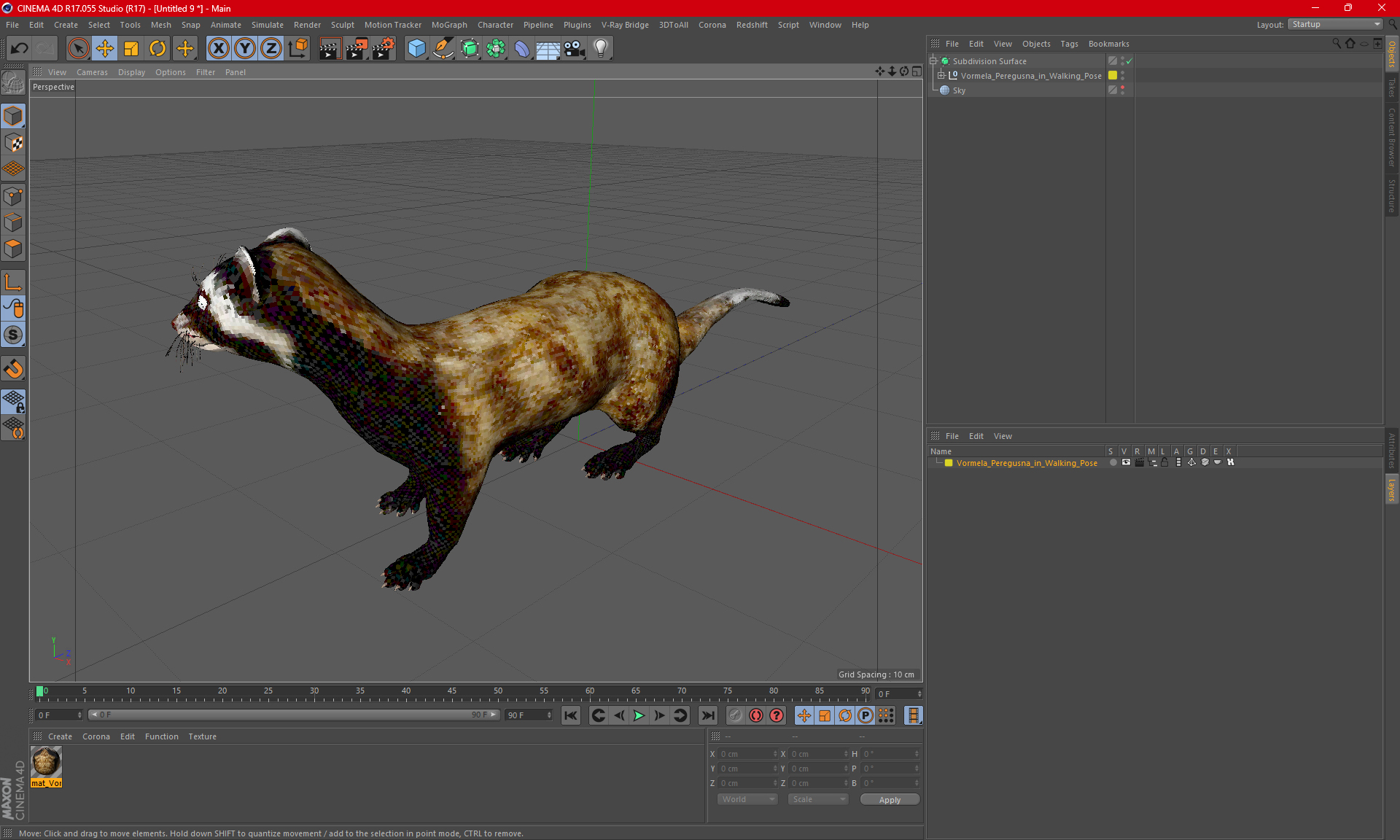Add a Cube primitive object

click(416, 49)
